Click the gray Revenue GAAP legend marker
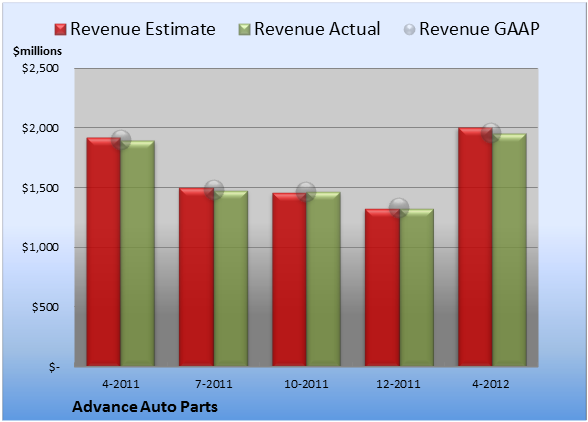Image resolution: width=588 pixels, height=422 pixels. [x=410, y=30]
